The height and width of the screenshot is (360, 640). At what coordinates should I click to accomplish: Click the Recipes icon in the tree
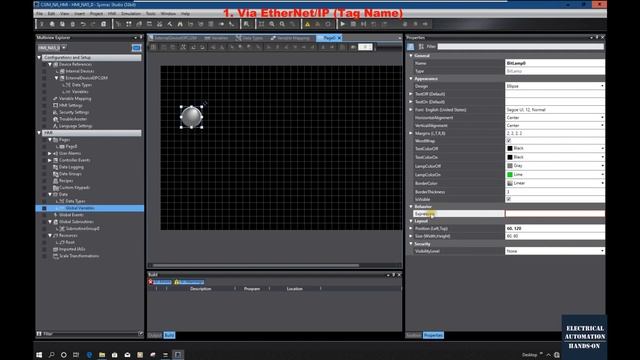[x=55, y=180]
